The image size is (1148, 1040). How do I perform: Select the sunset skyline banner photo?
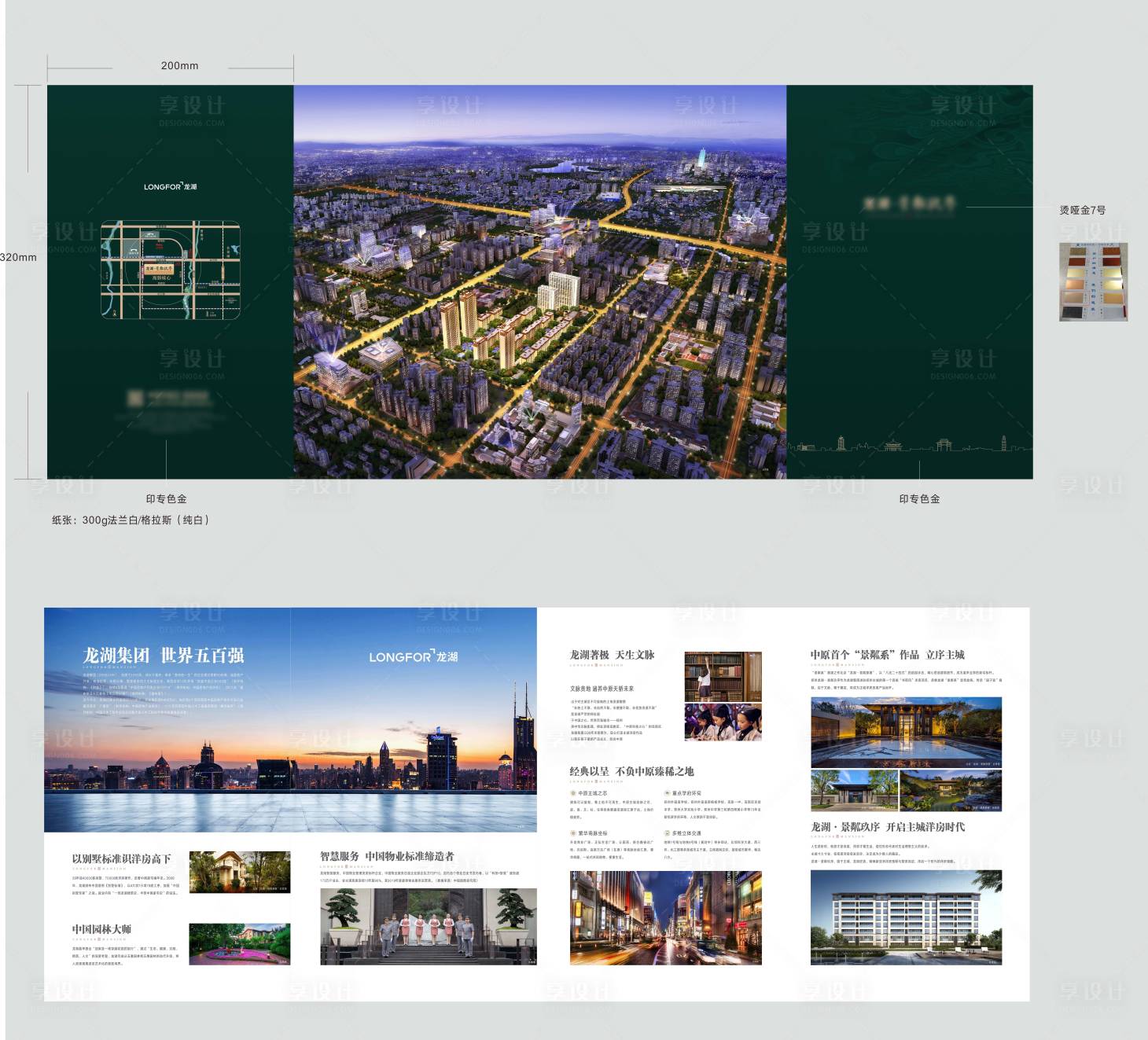click(290, 719)
